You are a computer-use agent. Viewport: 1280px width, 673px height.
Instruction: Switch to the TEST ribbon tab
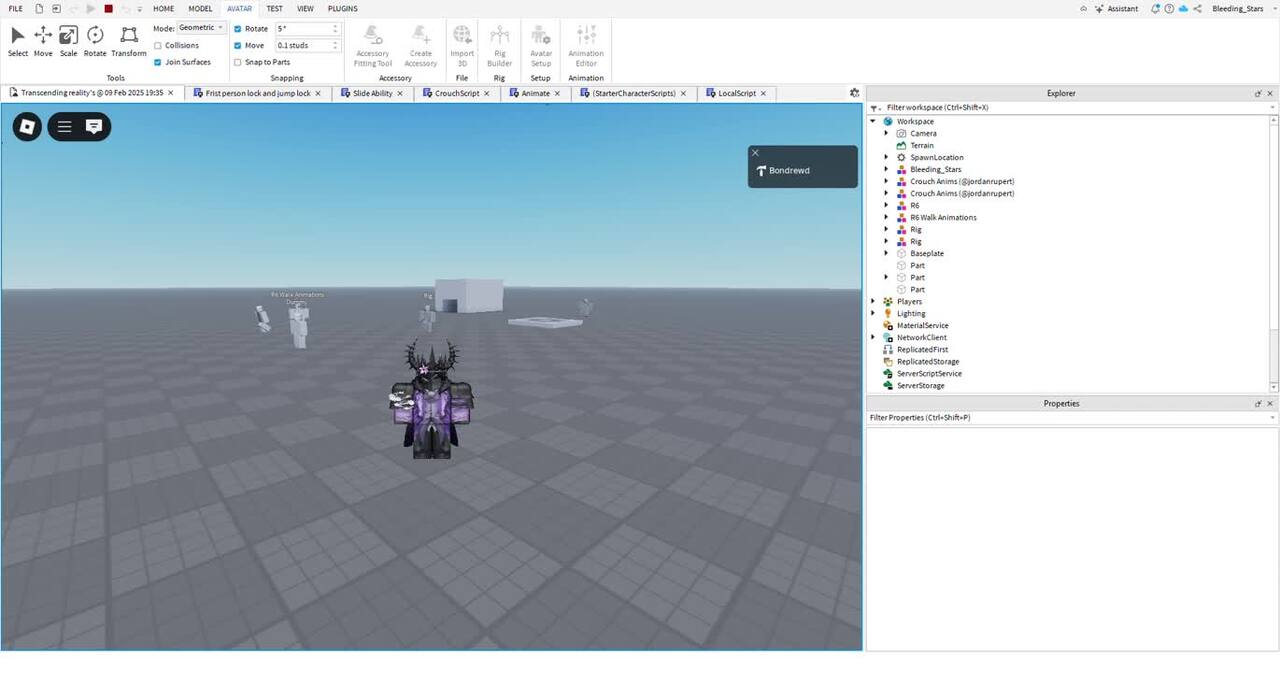coord(274,9)
